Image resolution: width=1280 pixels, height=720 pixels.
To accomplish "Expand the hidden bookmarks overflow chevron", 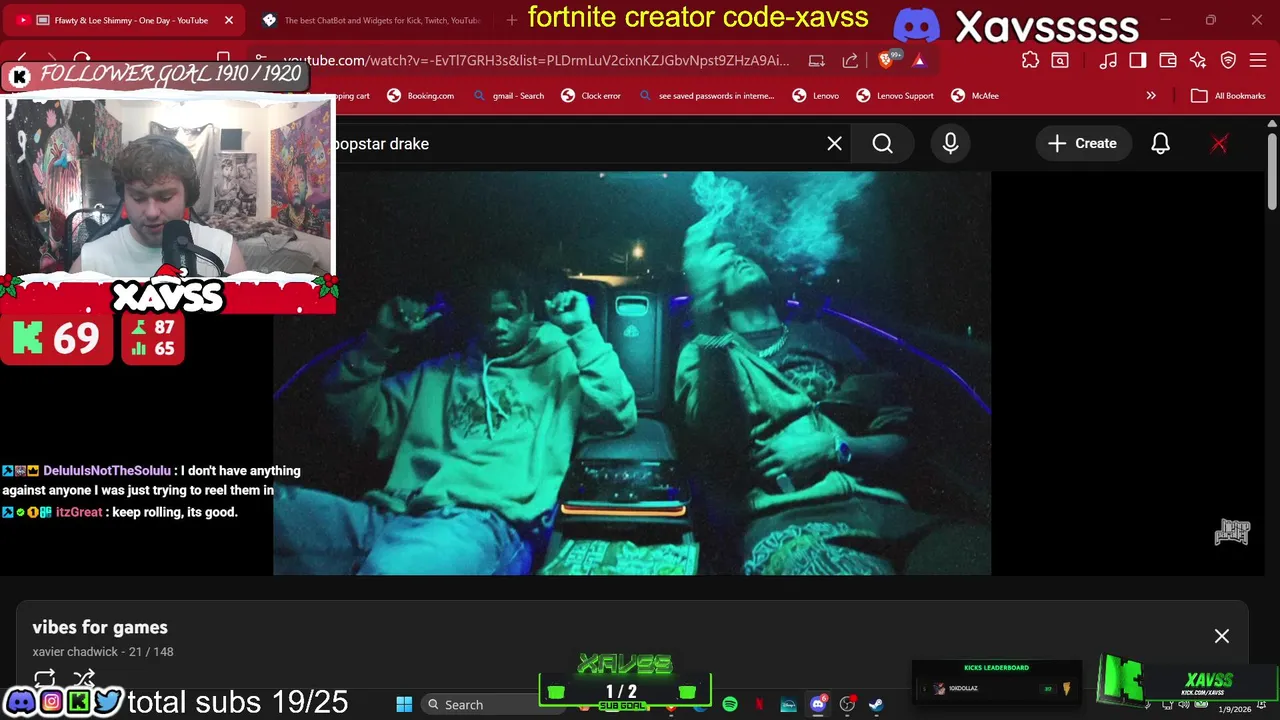I will coord(1151,96).
